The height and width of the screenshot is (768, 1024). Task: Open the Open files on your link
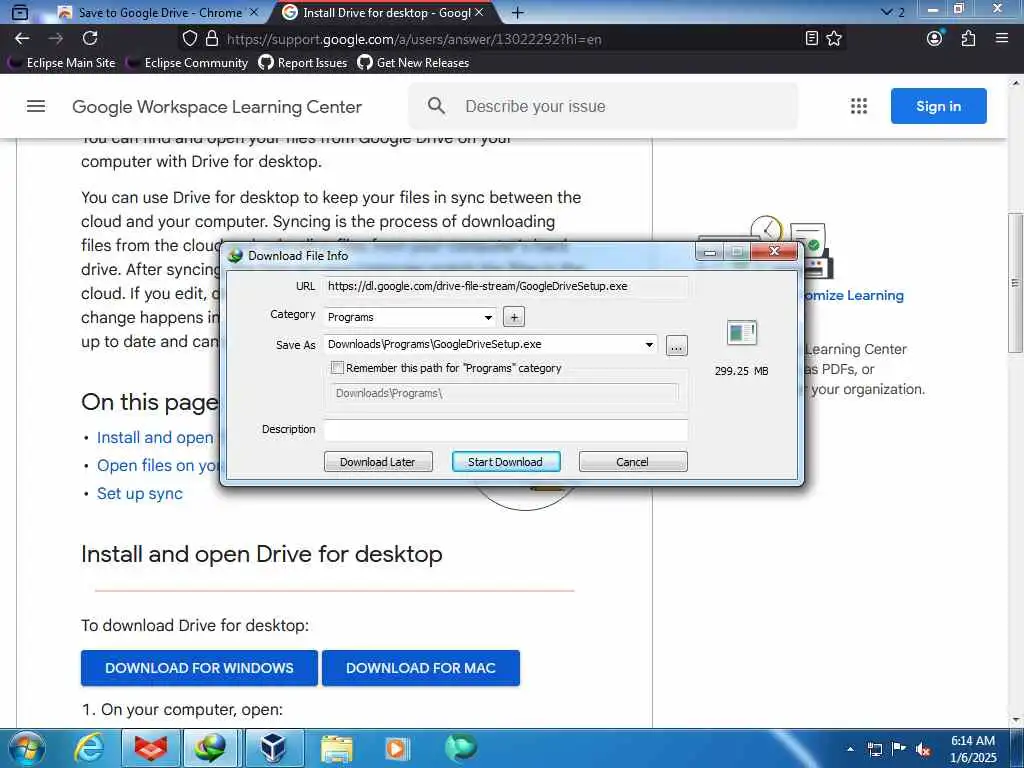158,465
